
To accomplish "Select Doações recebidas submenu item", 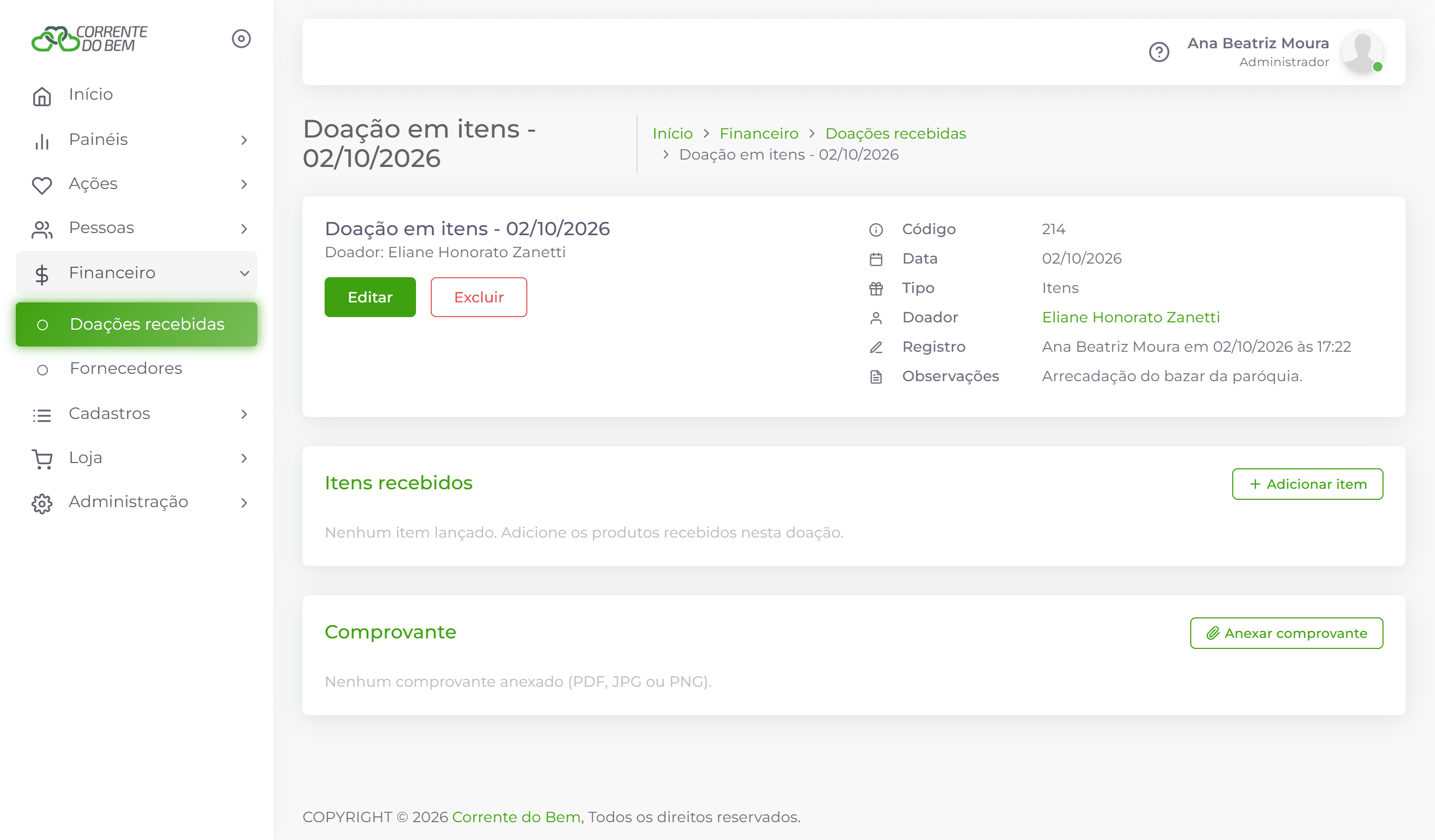I will [x=137, y=324].
